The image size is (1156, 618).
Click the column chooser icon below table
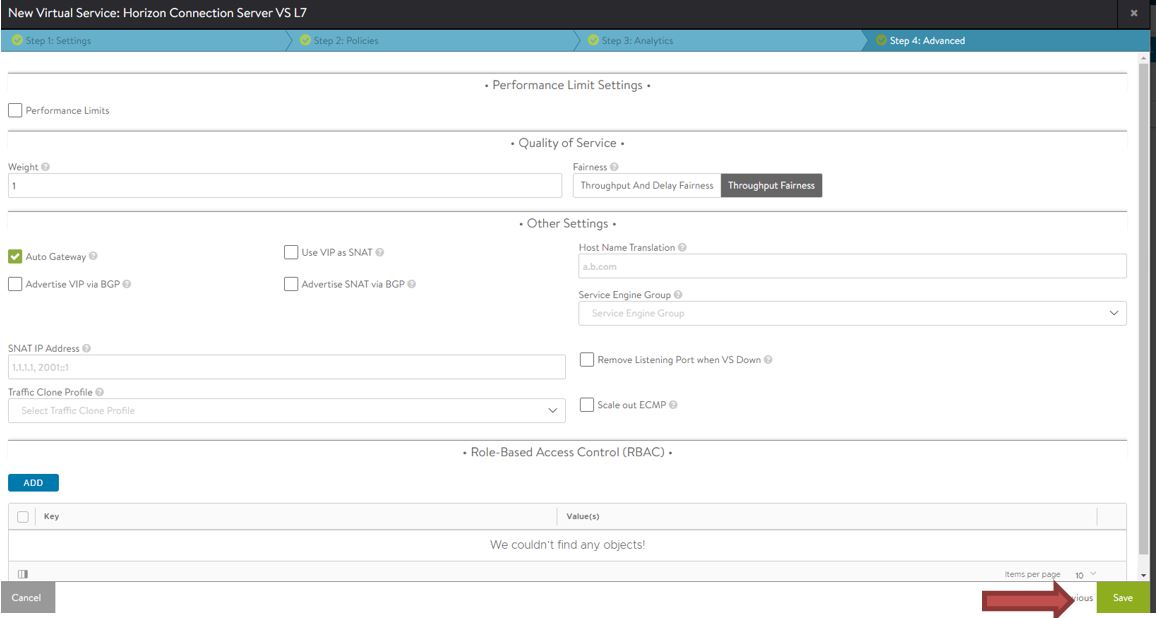pyautogui.click(x=22, y=574)
